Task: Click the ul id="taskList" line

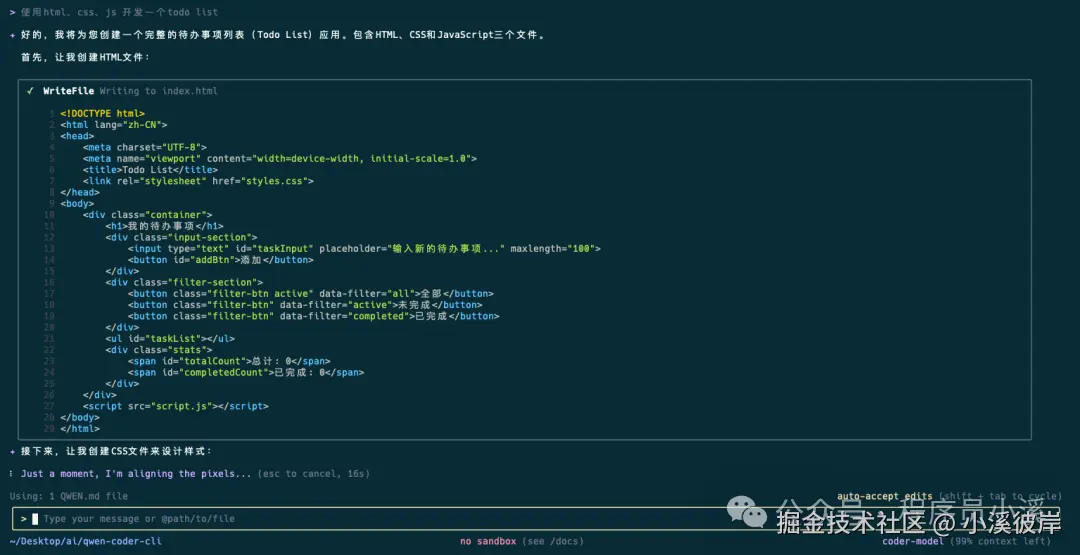Action: pyautogui.click(x=170, y=339)
